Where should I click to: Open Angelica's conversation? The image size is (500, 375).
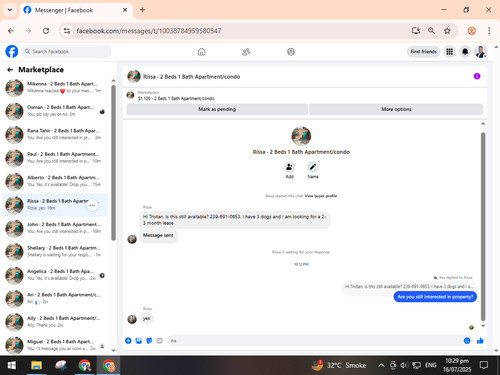point(55,275)
